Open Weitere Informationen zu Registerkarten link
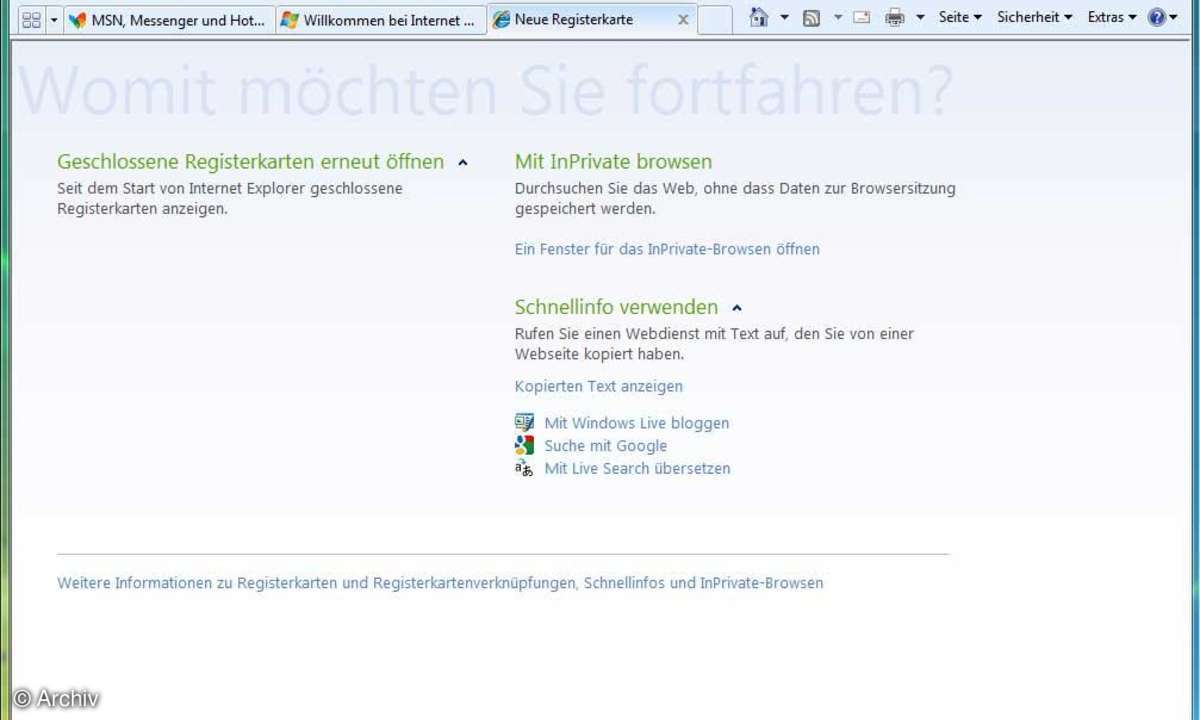Screen dimensions: 1200x720 click(x=440, y=583)
